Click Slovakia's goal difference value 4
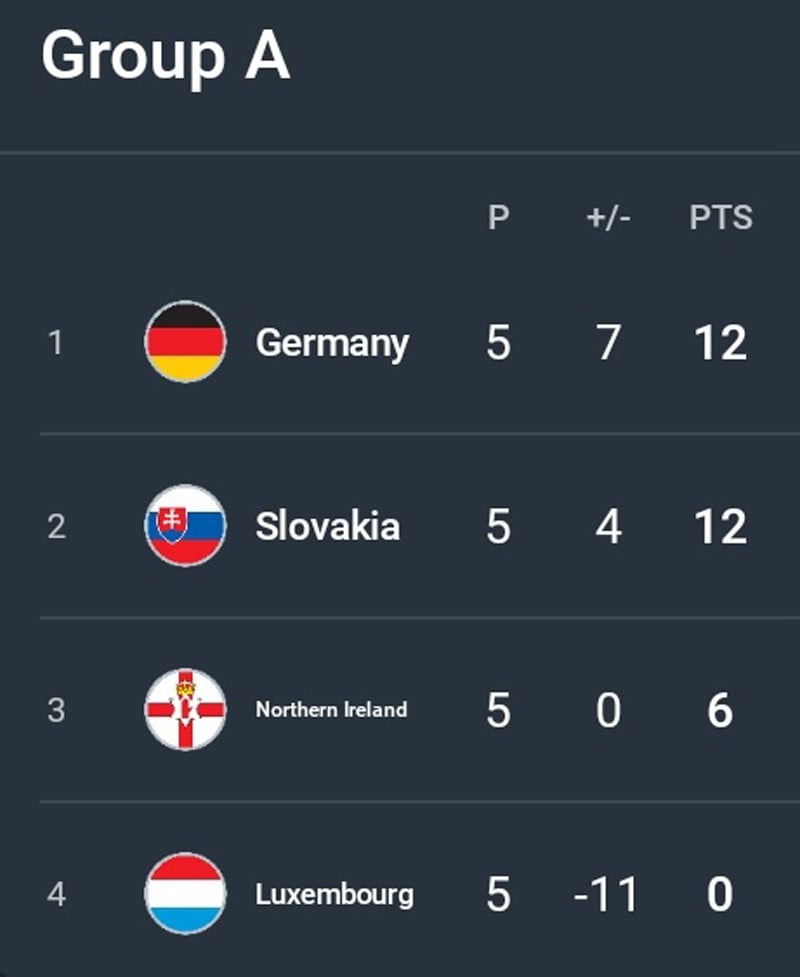The width and height of the screenshot is (800, 977). coord(608,527)
